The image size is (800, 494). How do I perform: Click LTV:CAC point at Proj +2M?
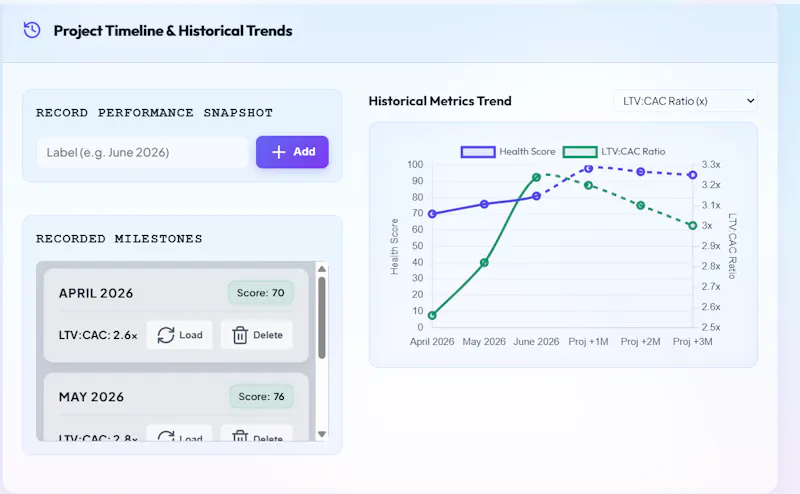[x=640, y=205]
